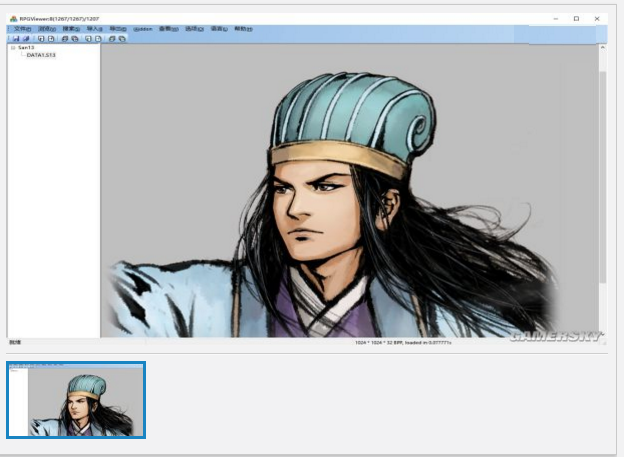Open the 查看 (View) menu

point(168,29)
